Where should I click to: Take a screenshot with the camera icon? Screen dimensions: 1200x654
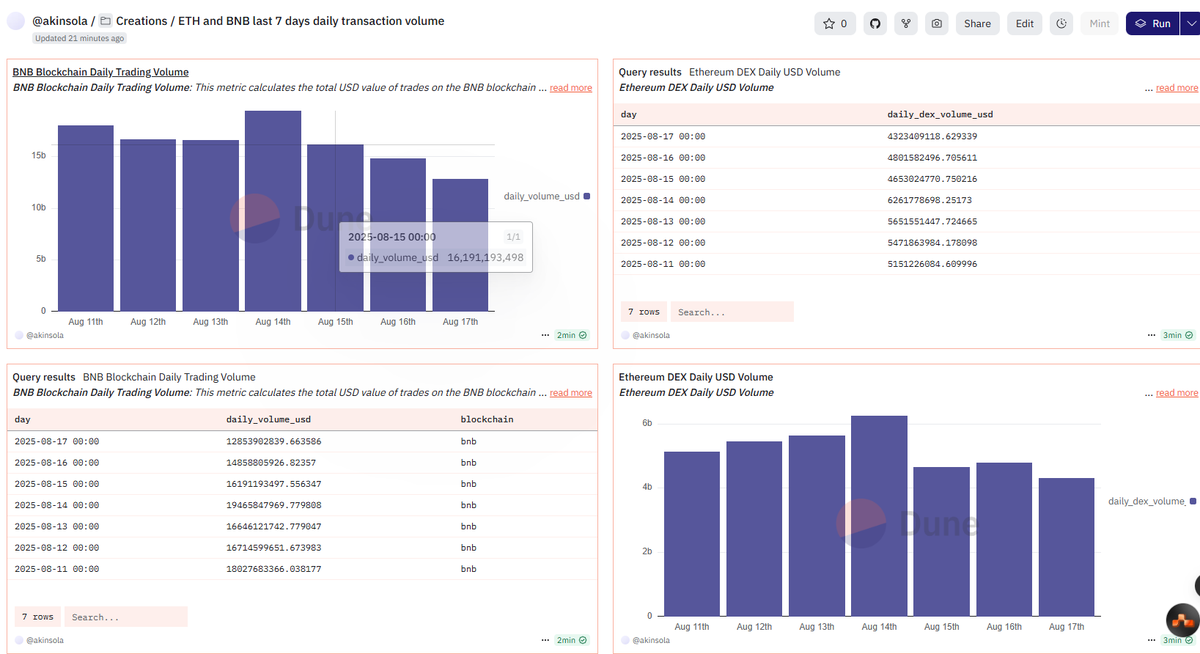[x=936, y=22]
